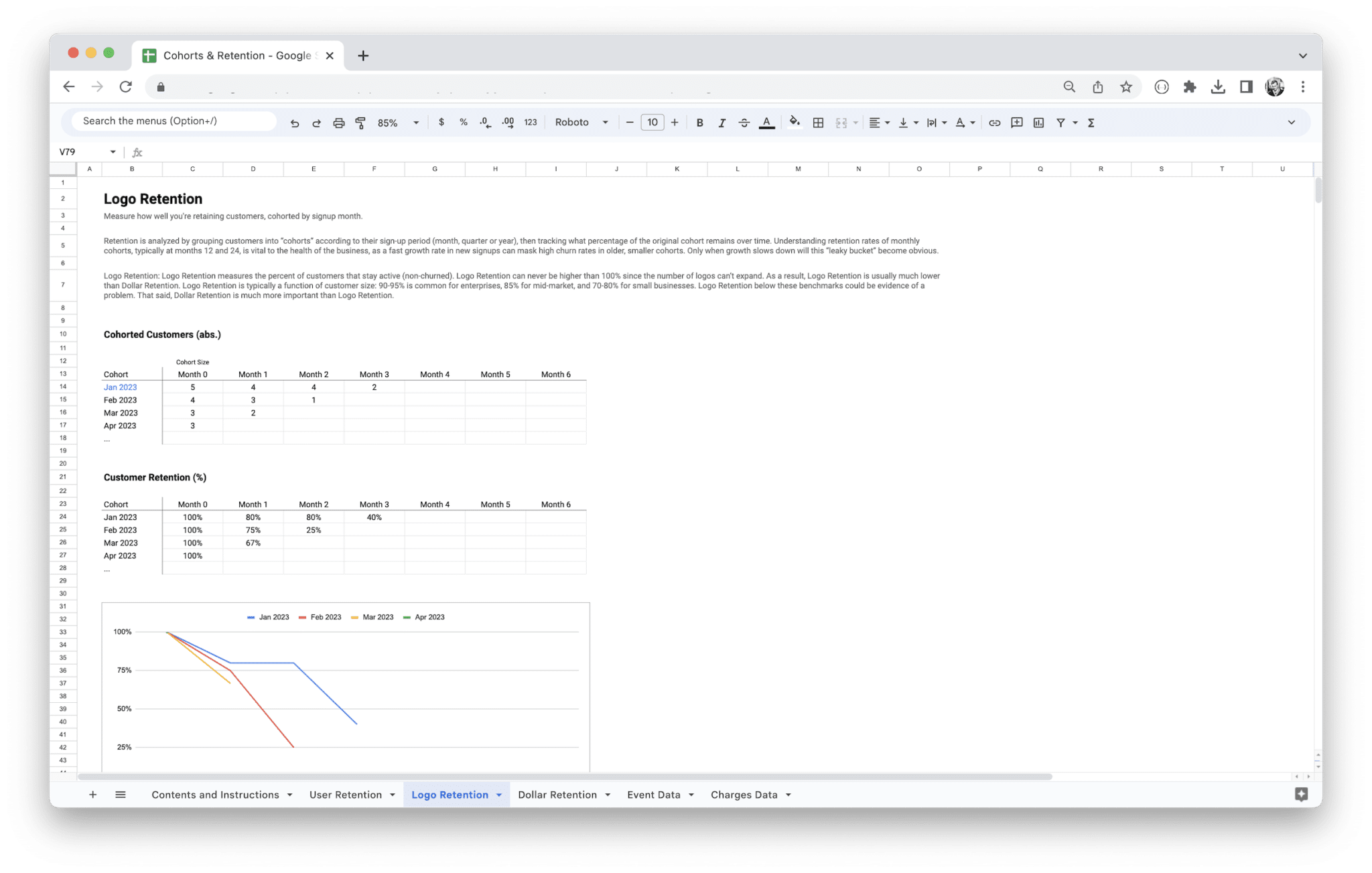Screen dimensions: 1372x873
Task: Toggle browser side panel icon
Action: [x=1246, y=86]
